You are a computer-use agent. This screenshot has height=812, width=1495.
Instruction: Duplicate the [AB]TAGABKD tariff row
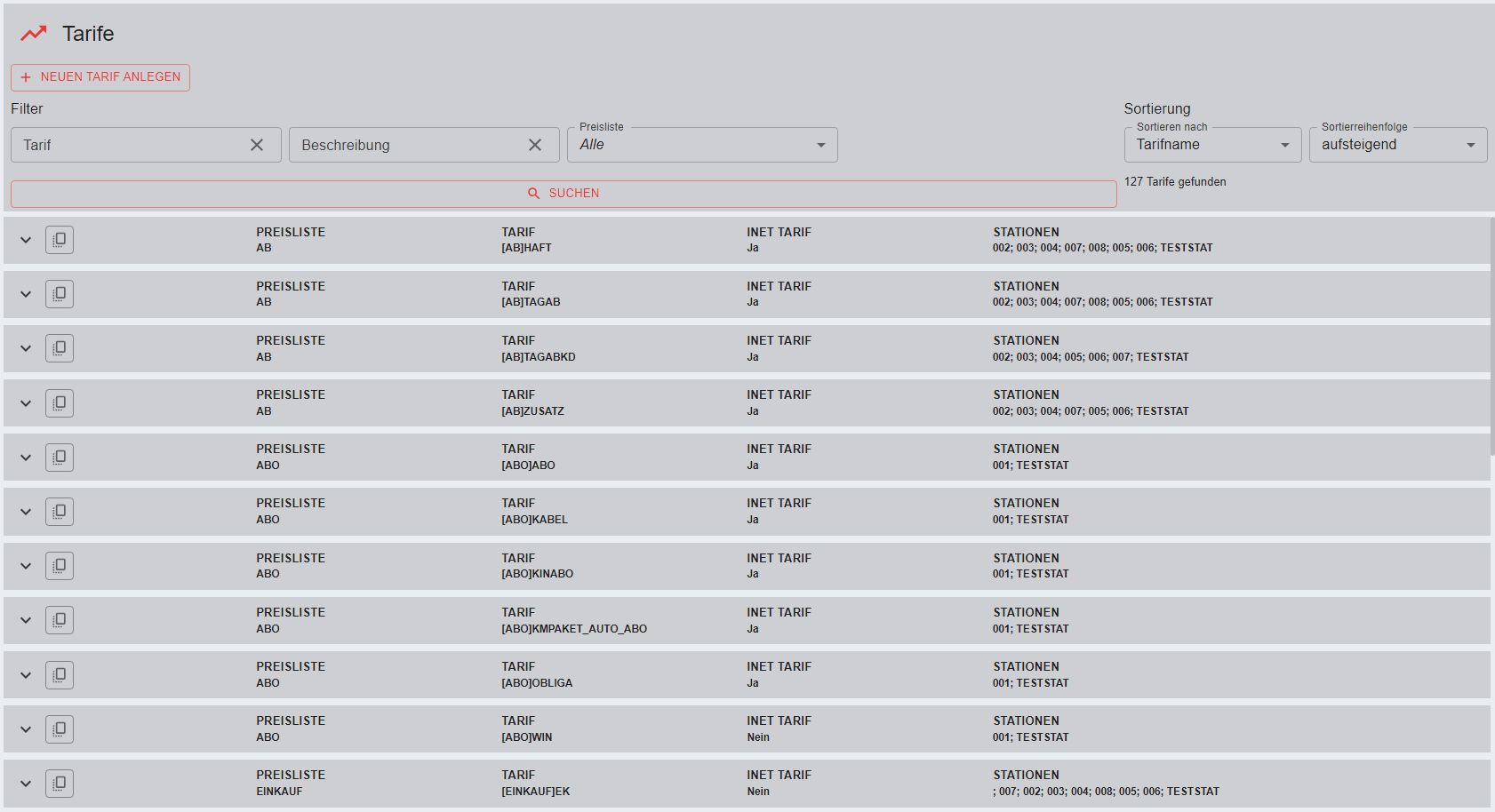pos(60,348)
